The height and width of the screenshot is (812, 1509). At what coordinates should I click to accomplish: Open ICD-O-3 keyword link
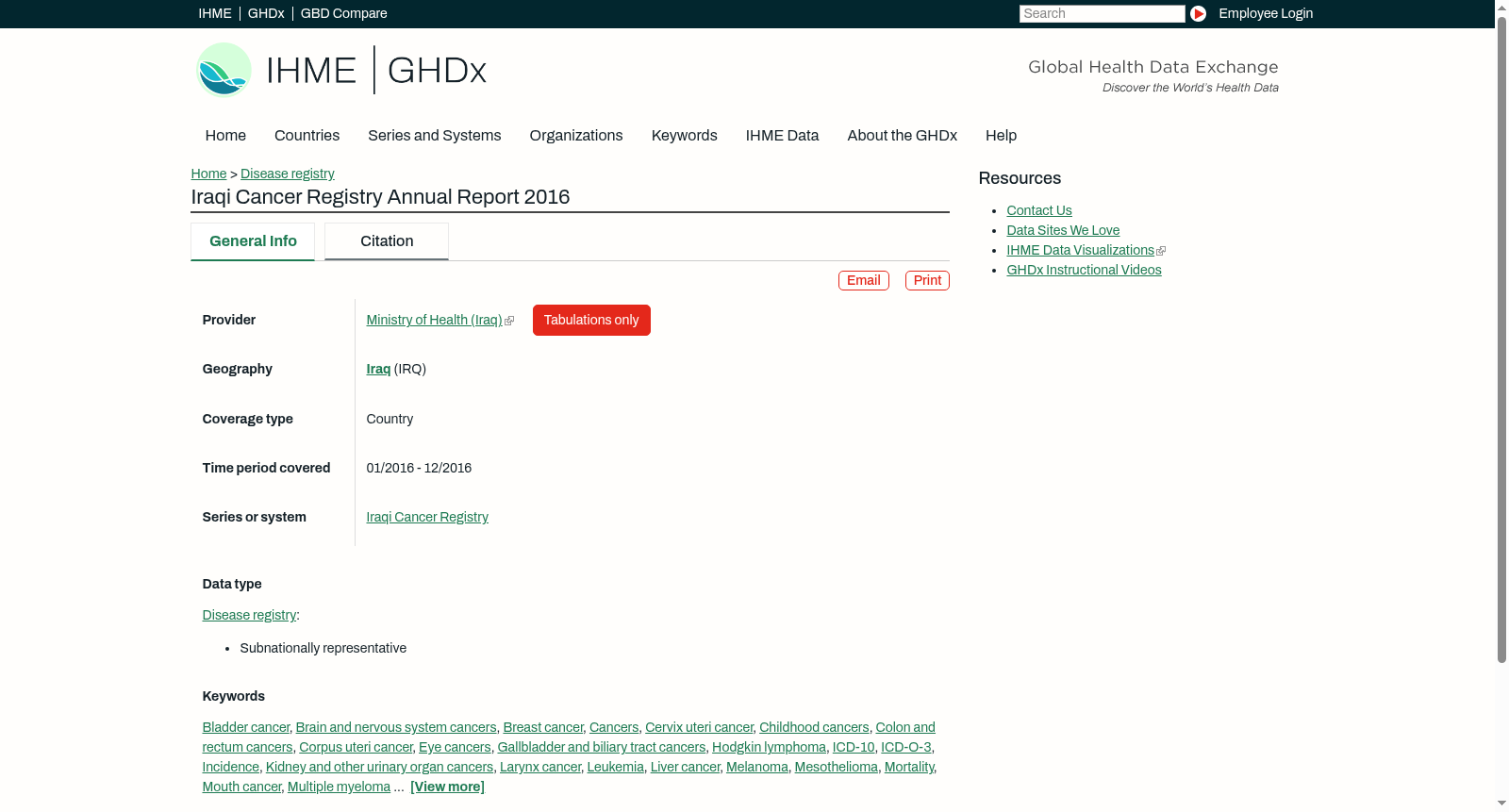[906, 747]
